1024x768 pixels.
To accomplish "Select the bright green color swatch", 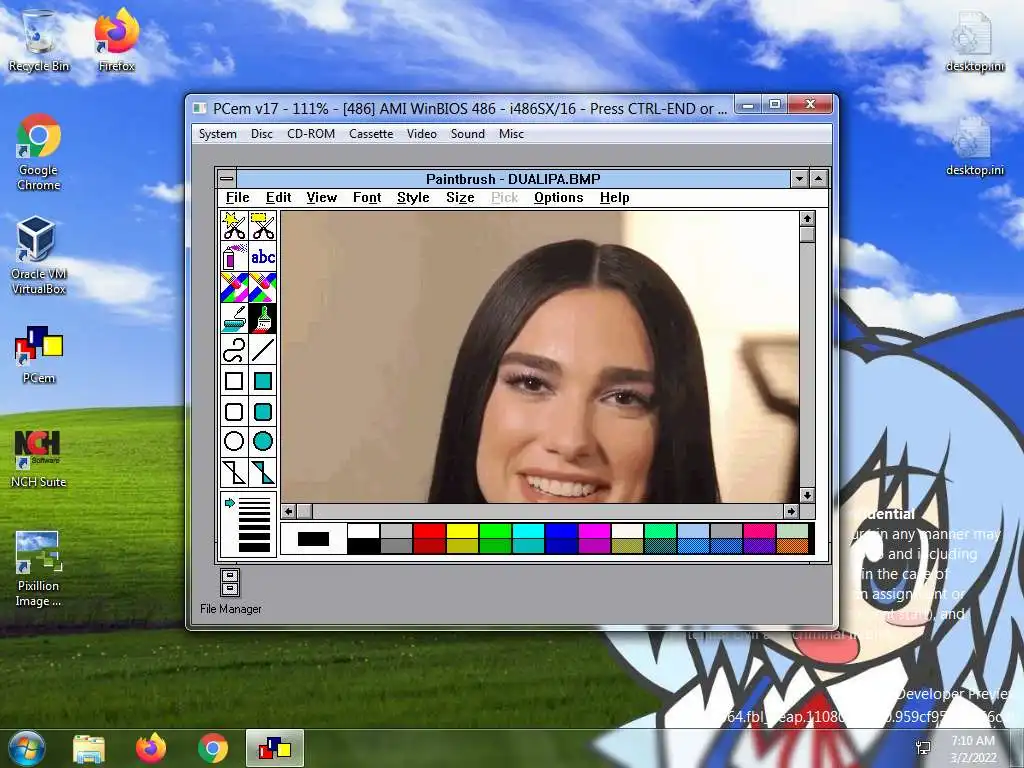I will coord(496,531).
